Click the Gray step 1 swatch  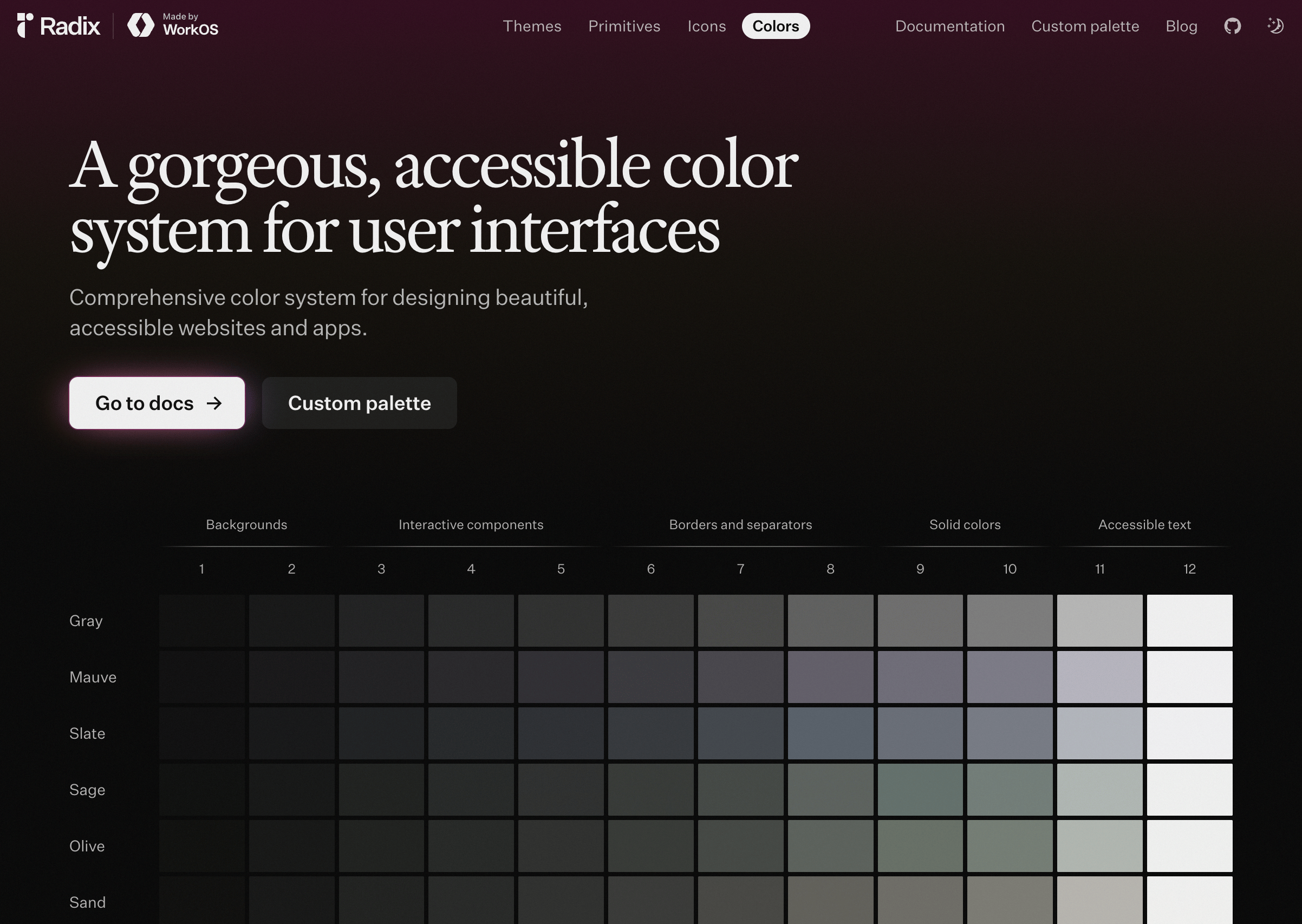click(x=202, y=620)
